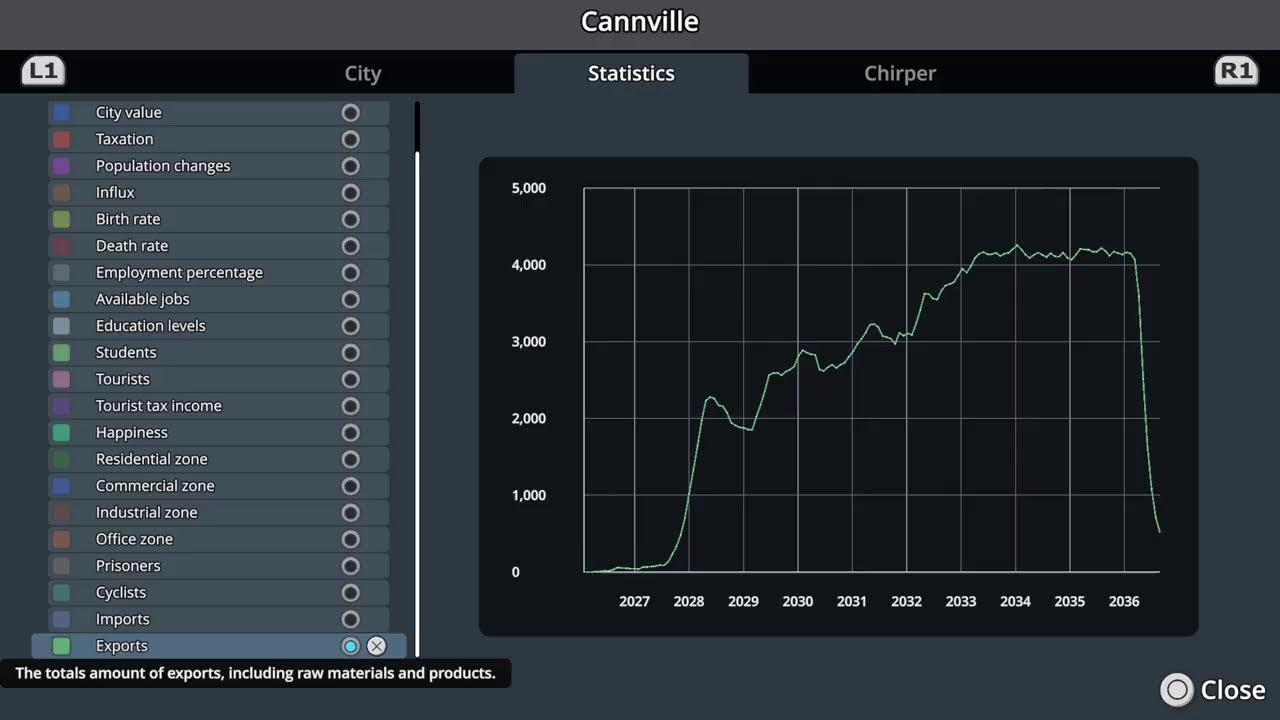Screen dimensions: 1280x720
Task: Select the Employment percentage radio button
Action: tap(350, 273)
